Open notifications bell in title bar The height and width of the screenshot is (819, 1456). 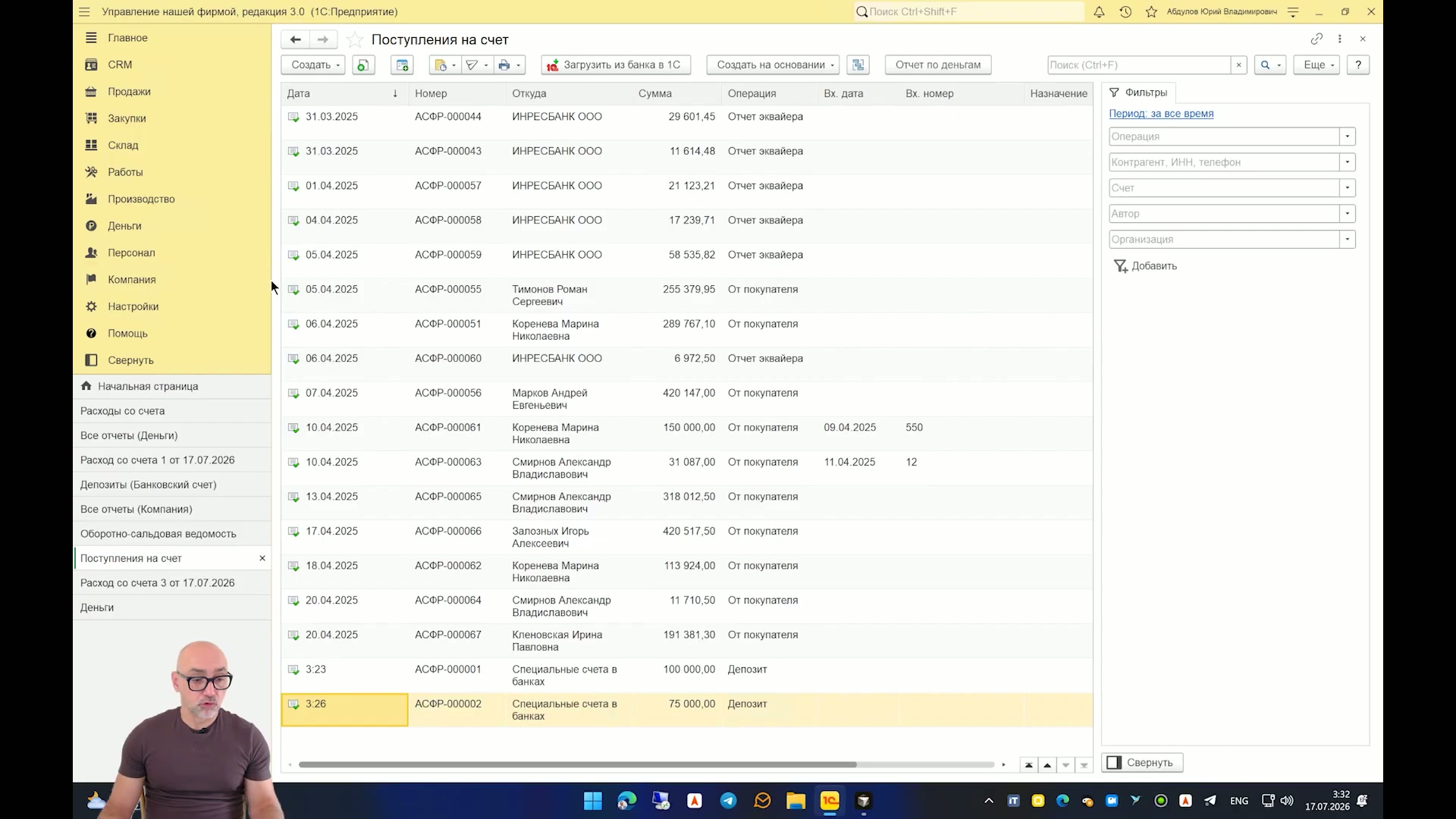tap(1099, 12)
